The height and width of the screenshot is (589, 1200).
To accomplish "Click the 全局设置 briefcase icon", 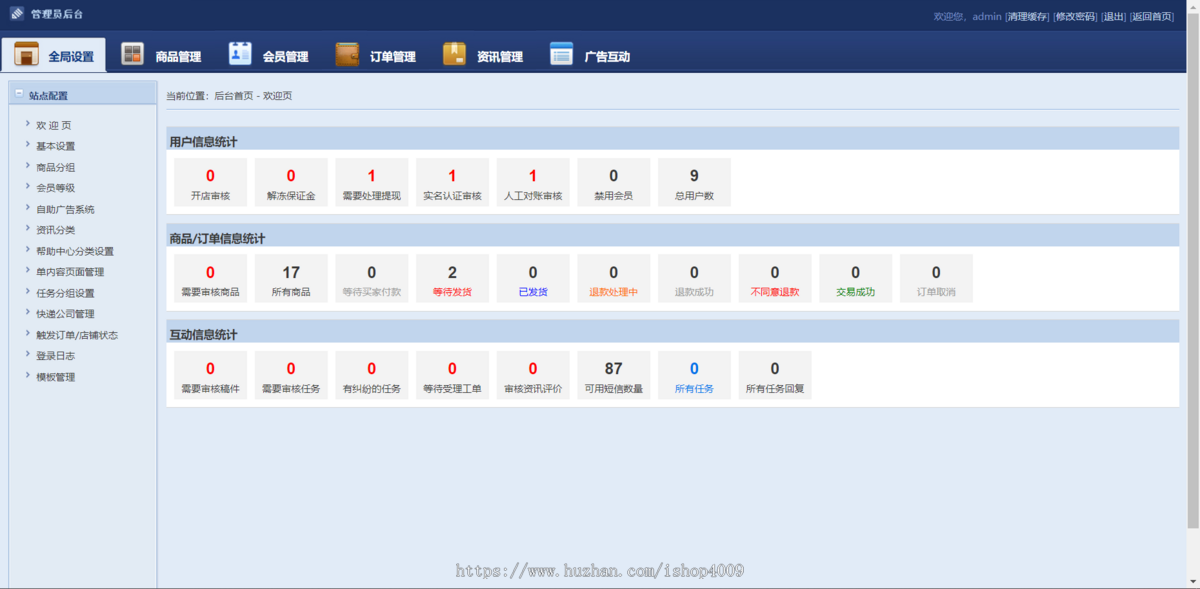I will [26, 55].
